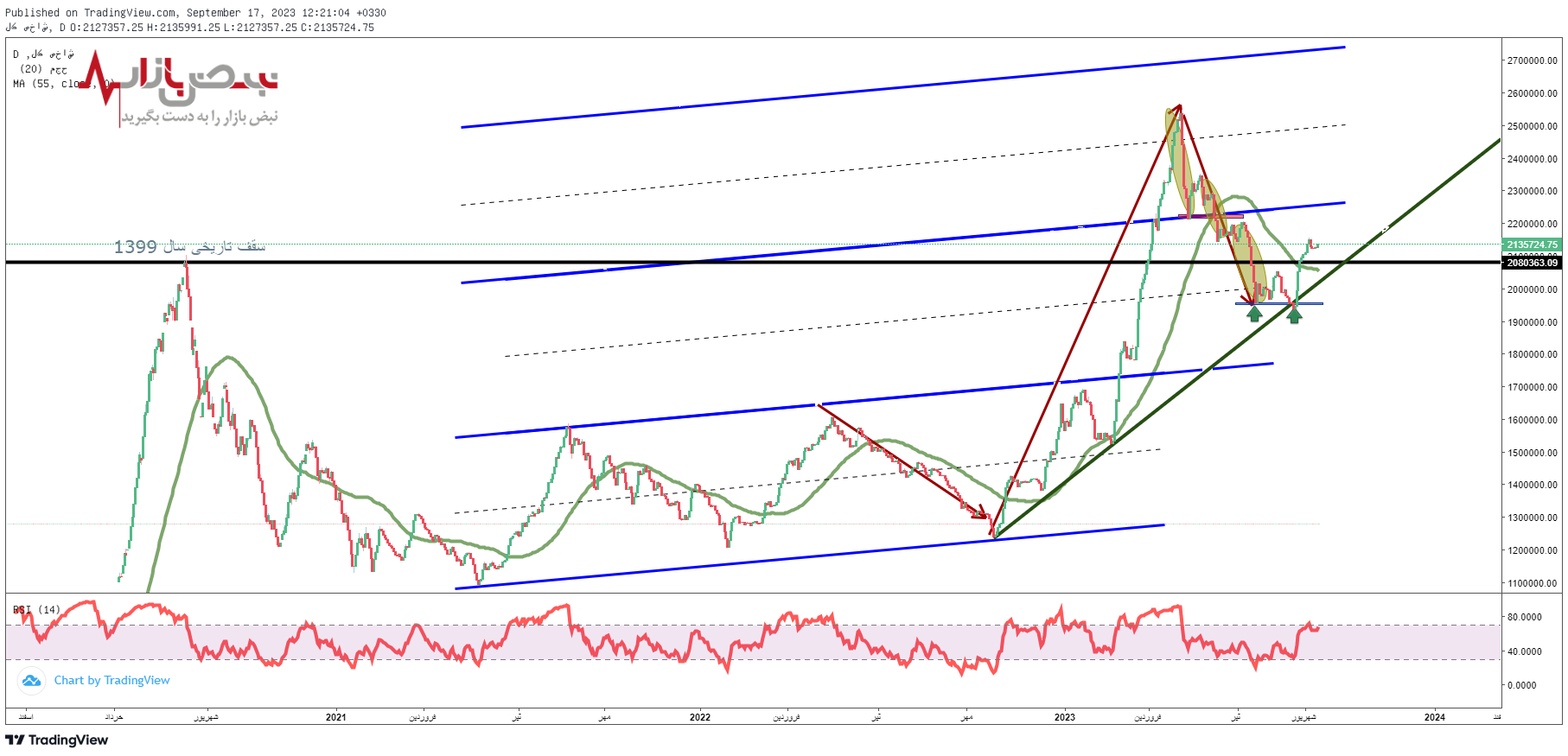Select the black 2080363.09 price level label
The image size is (1568, 756).
click(x=1532, y=263)
